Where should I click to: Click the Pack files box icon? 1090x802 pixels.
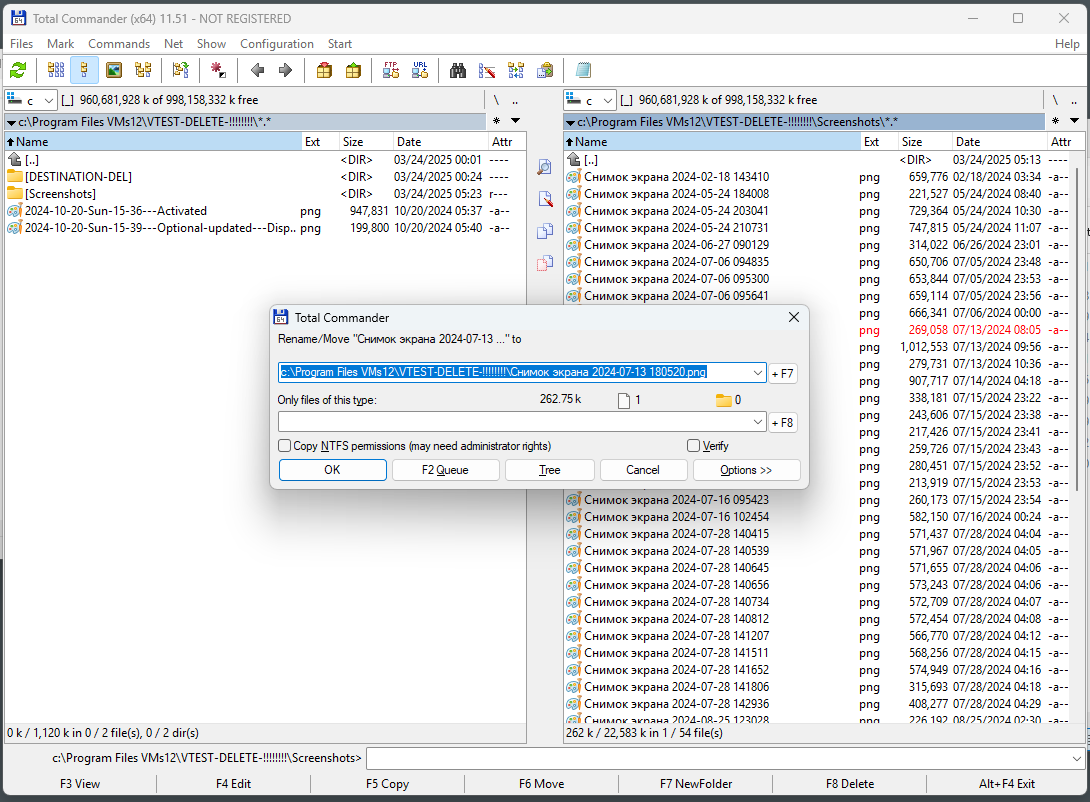pyautogui.click(x=324, y=70)
